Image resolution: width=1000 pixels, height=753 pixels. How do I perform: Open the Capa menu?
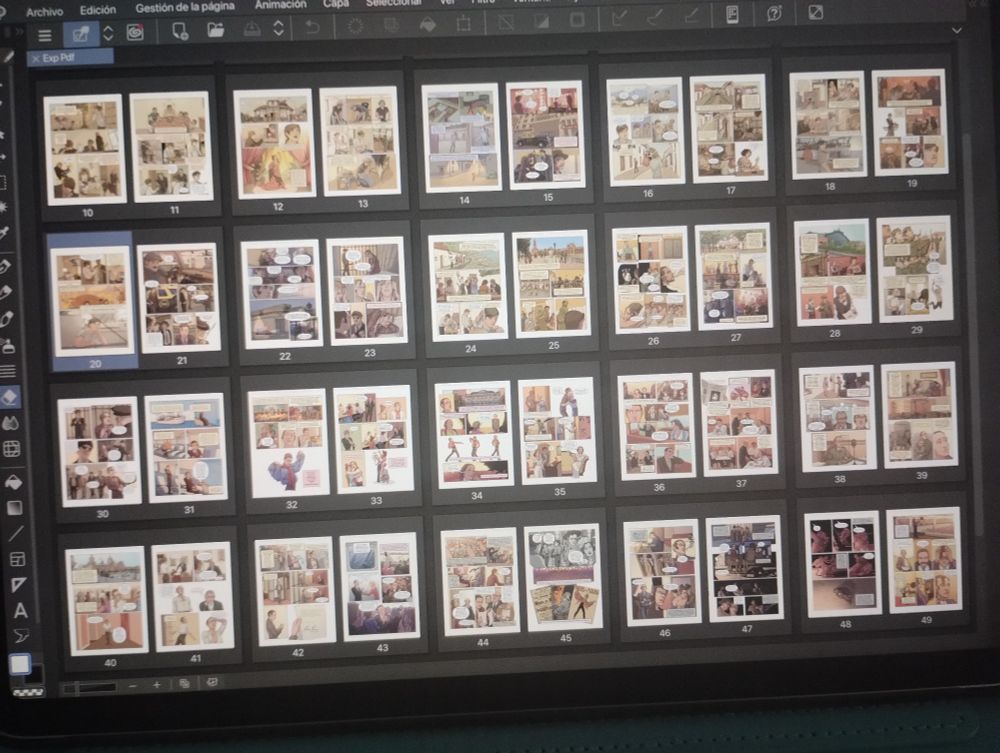click(x=335, y=3)
